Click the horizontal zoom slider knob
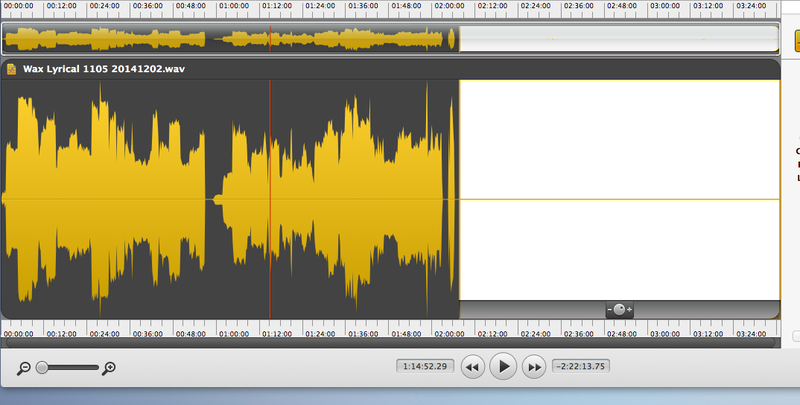This screenshot has height=405, width=800. pos(42,368)
